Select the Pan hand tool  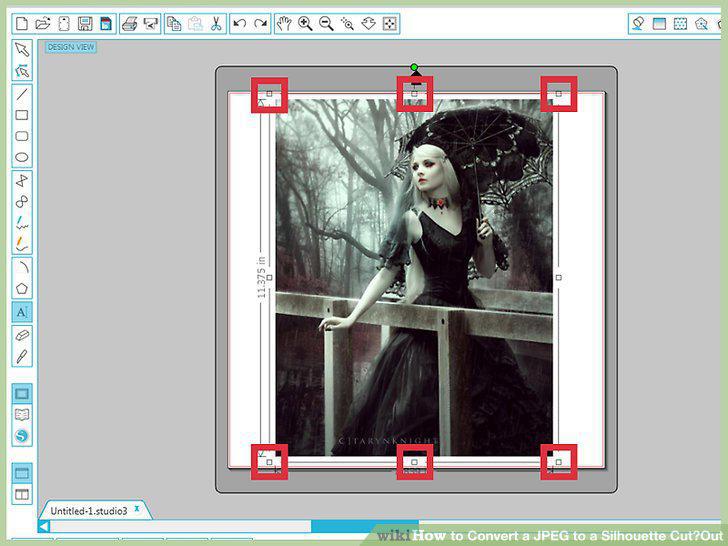pyautogui.click(x=284, y=24)
